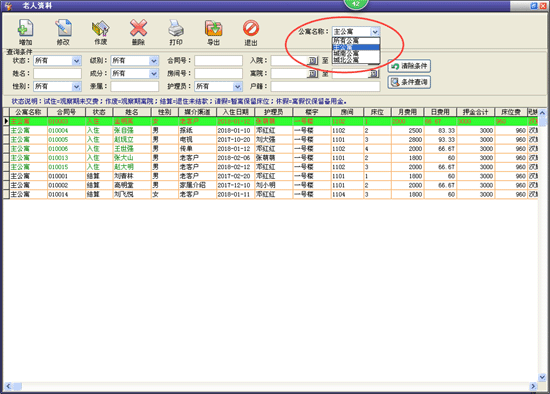Click the 增加 (add) toolbar icon
The height and width of the screenshot is (394, 550).
click(x=25, y=28)
